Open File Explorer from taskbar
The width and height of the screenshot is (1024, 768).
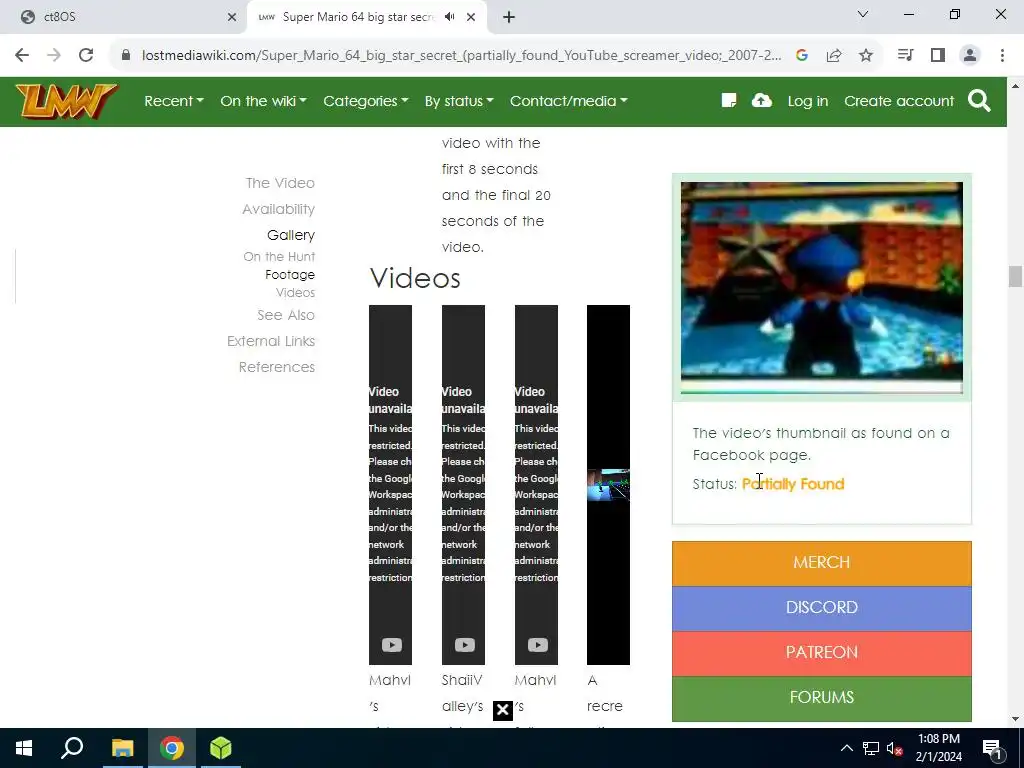pos(122,748)
